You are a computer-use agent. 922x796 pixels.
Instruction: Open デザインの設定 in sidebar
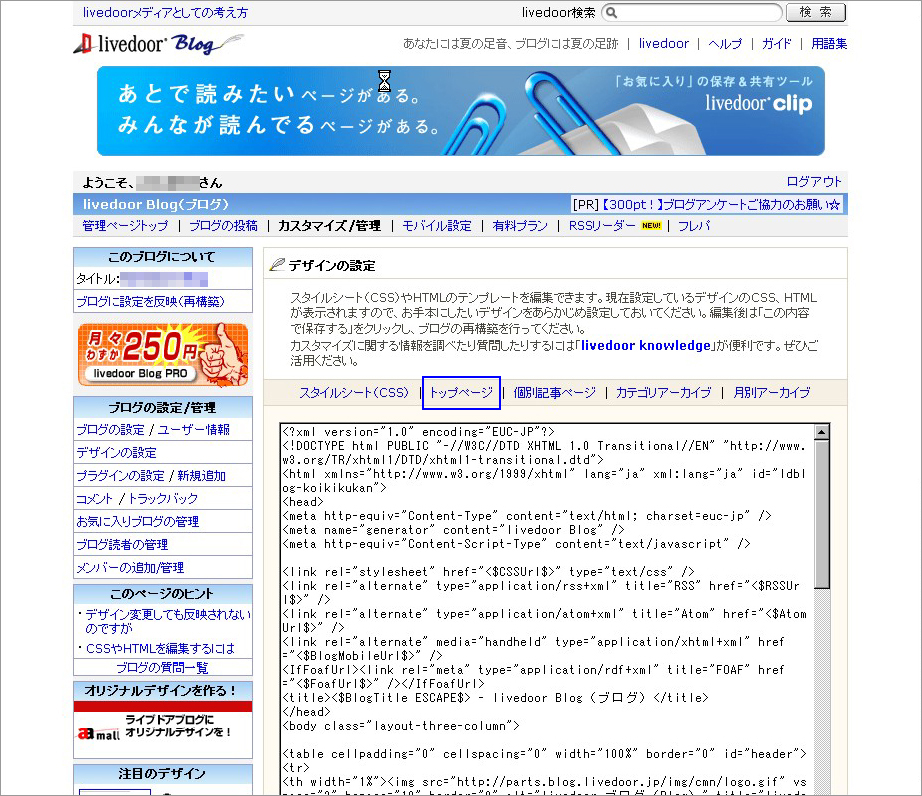(116, 453)
